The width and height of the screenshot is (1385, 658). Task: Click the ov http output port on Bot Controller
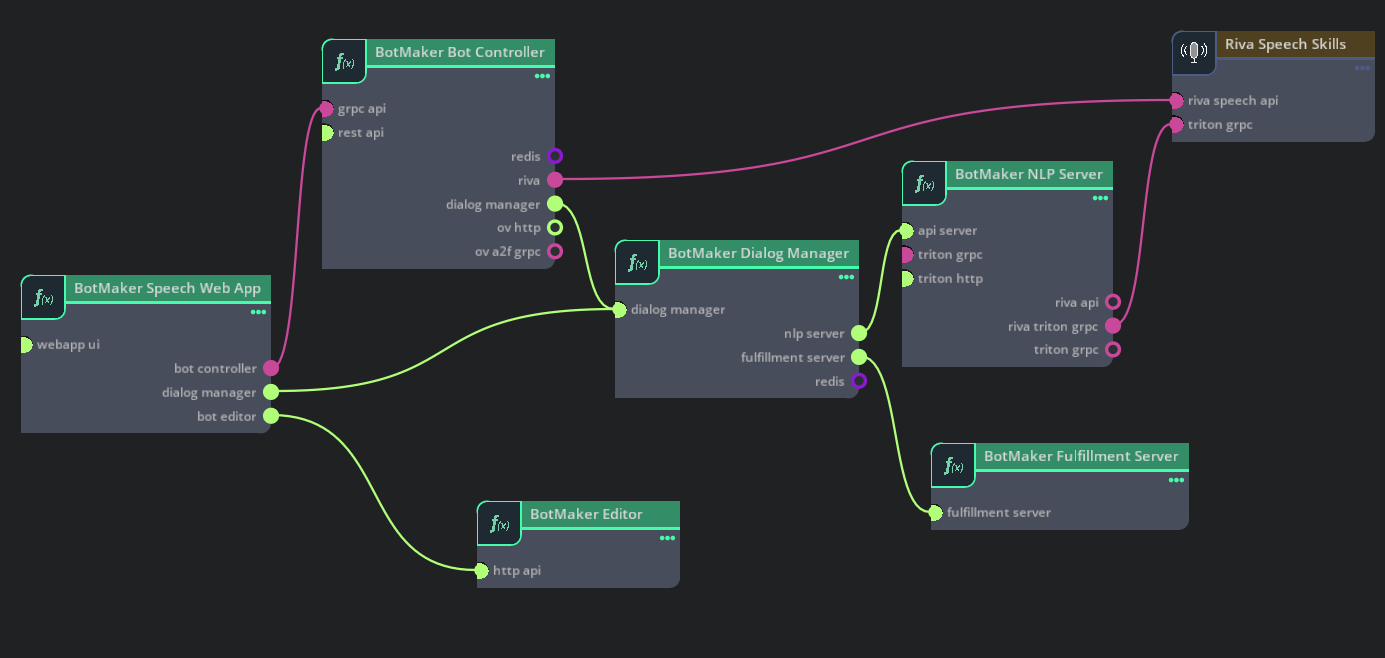click(555, 228)
